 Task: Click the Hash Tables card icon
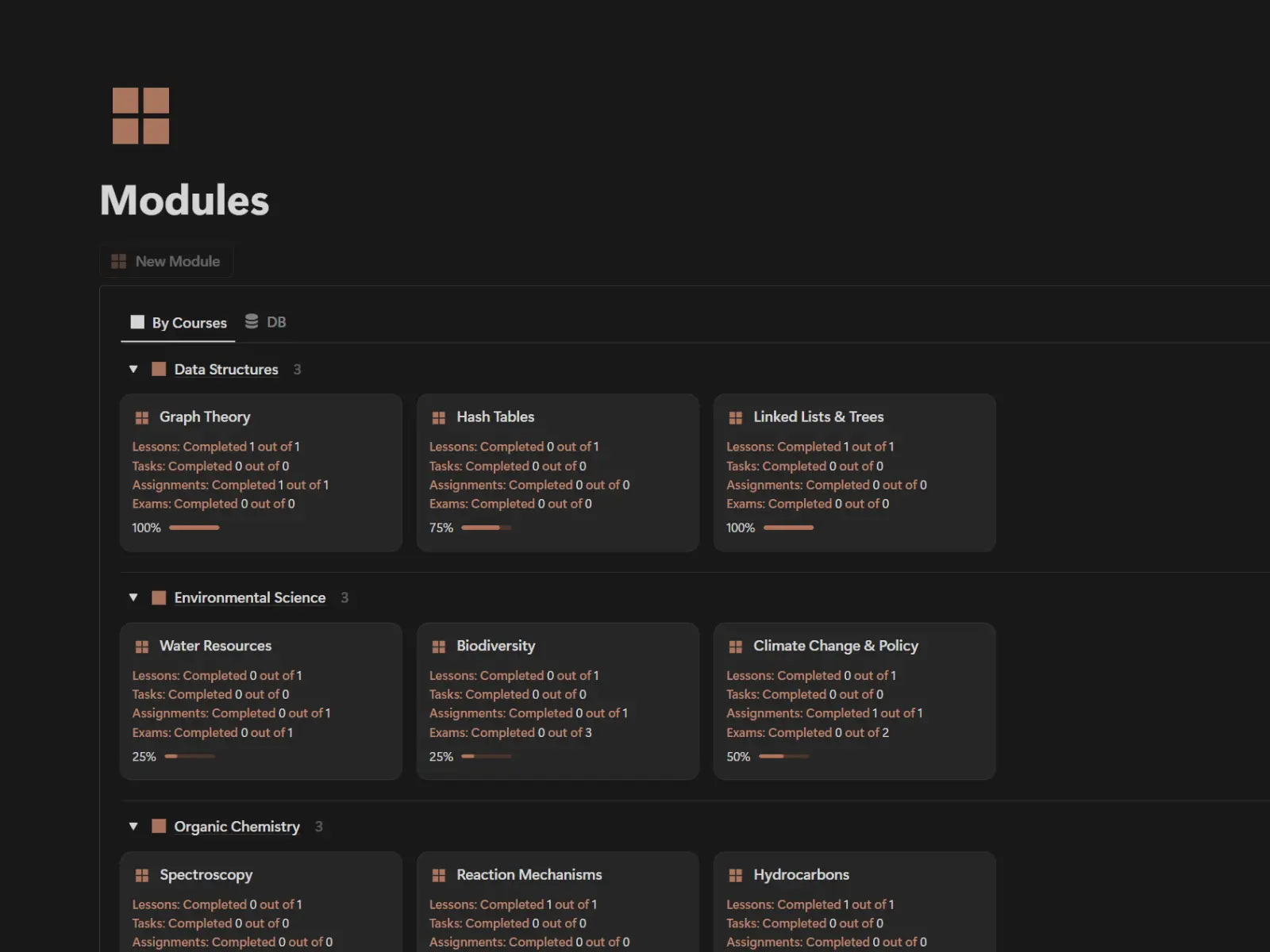click(438, 417)
